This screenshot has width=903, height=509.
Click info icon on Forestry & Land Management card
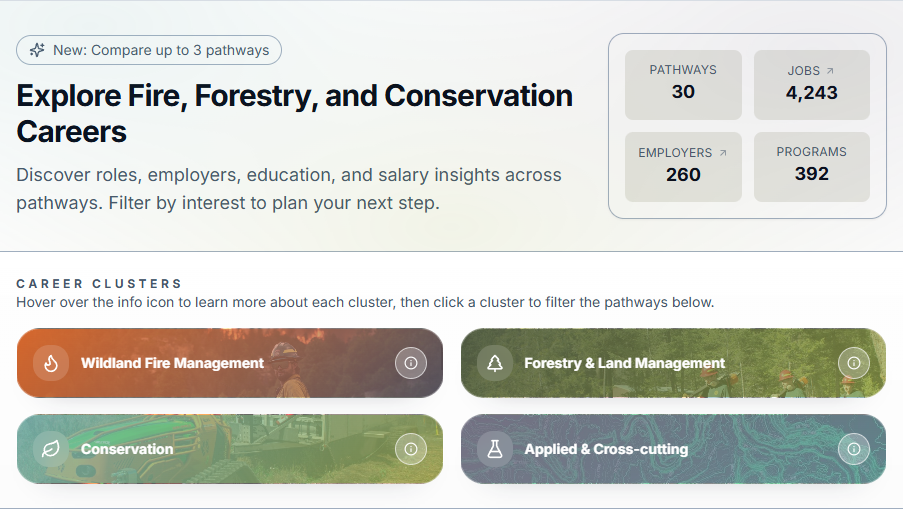click(853, 363)
